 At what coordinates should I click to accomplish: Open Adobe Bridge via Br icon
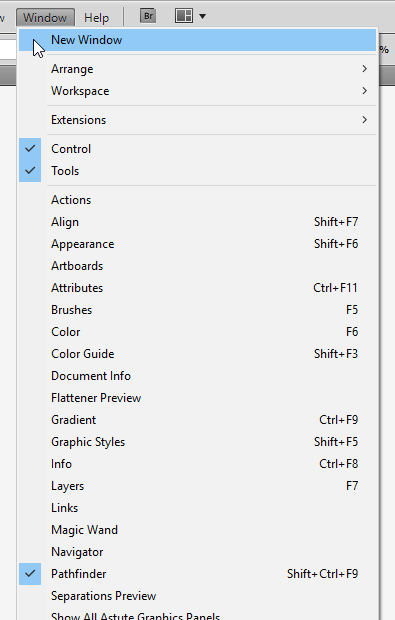pyautogui.click(x=148, y=16)
